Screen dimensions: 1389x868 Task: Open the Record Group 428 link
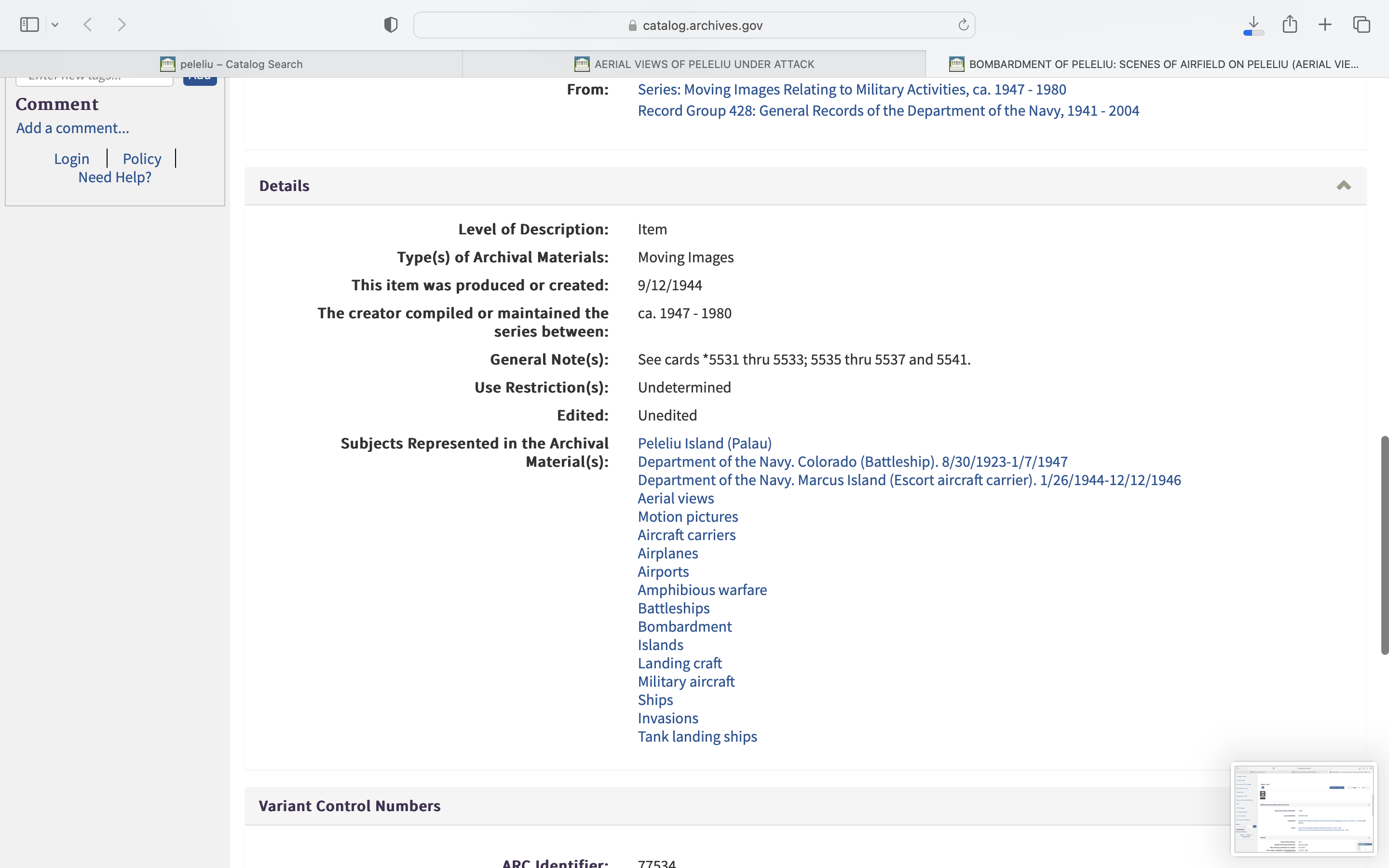pyautogui.click(x=888, y=111)
